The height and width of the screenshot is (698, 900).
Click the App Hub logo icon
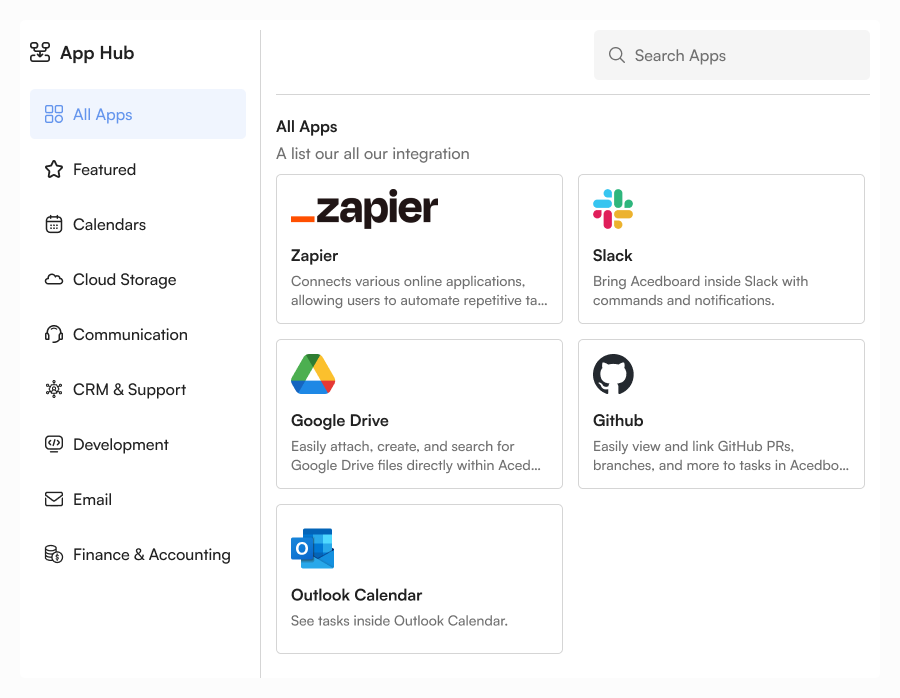click(40, 52)
